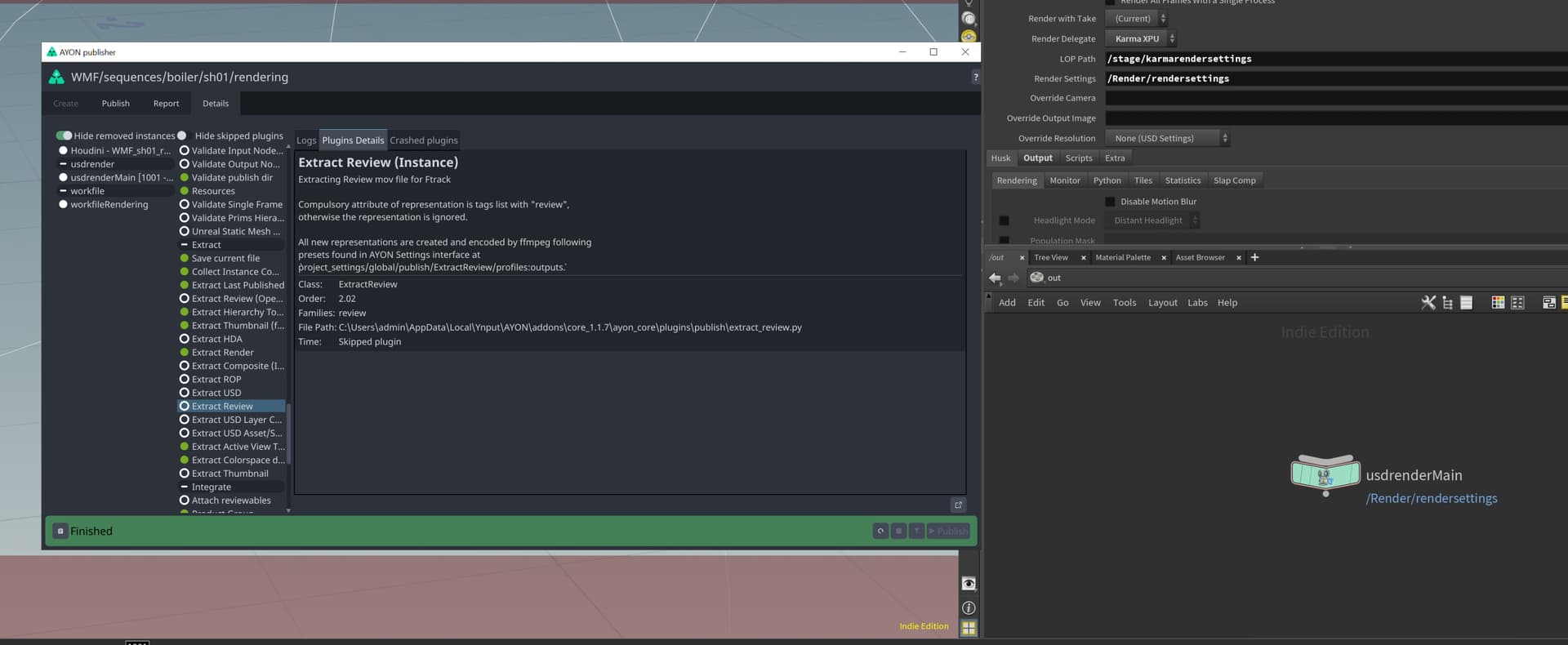Toggle Hide removed instances switch
The width and height of the screenshot is (1568, 645).
click(x=64, y=136)
